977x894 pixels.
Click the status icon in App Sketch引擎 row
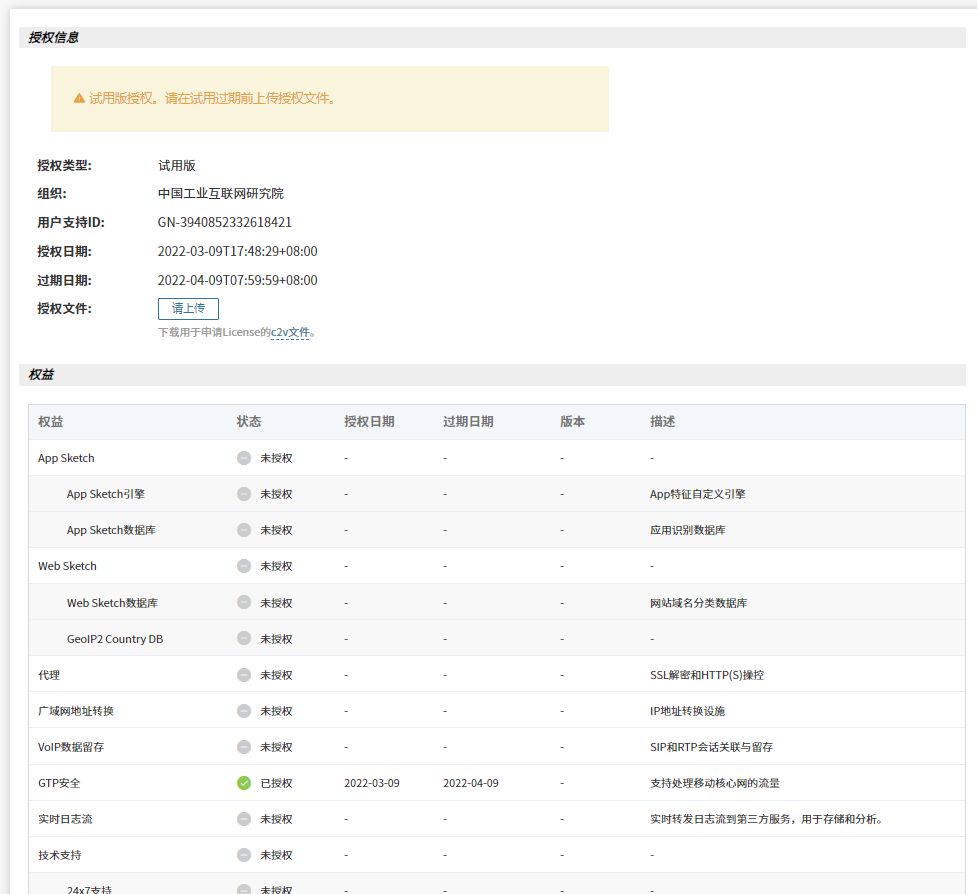[244, 494]
